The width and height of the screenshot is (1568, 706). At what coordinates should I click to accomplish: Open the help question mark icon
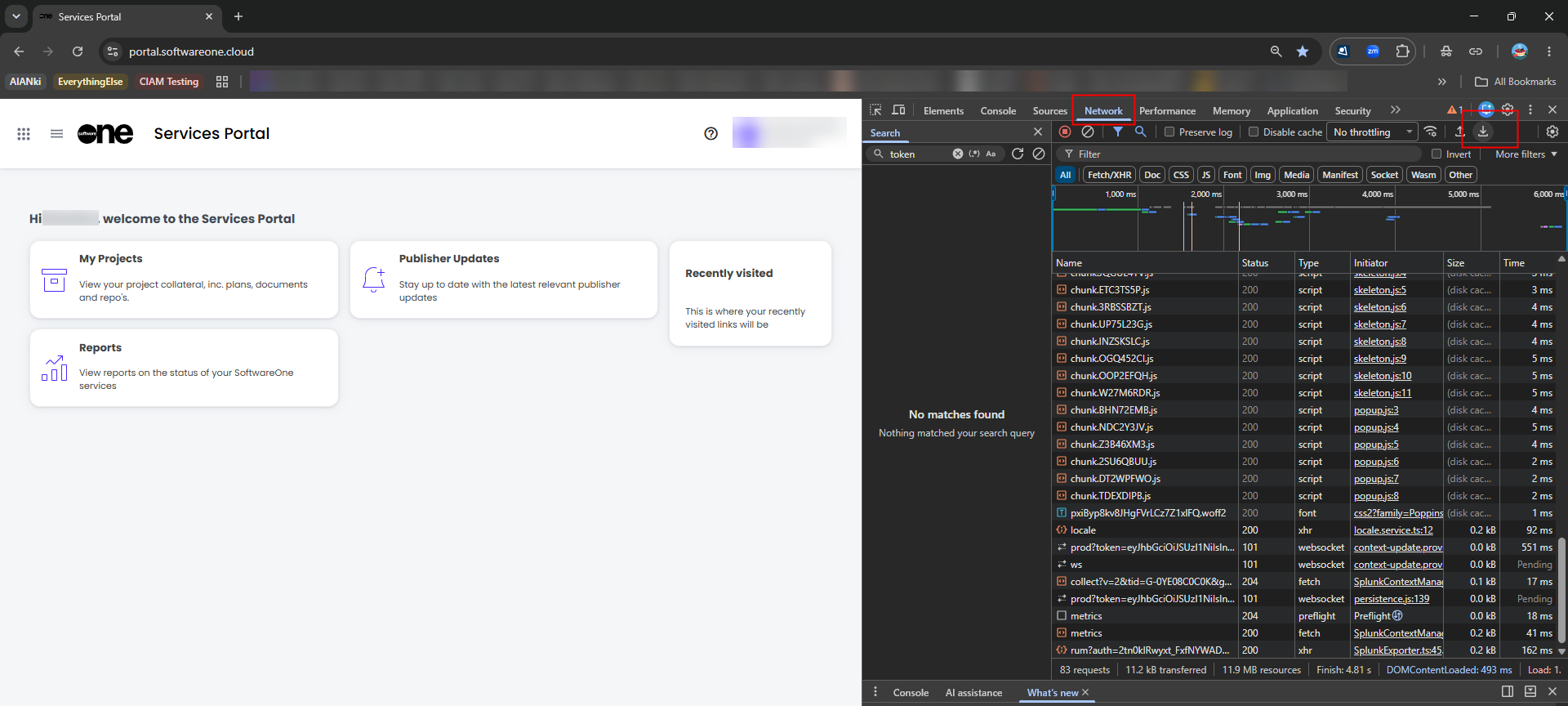pos(711,133)
